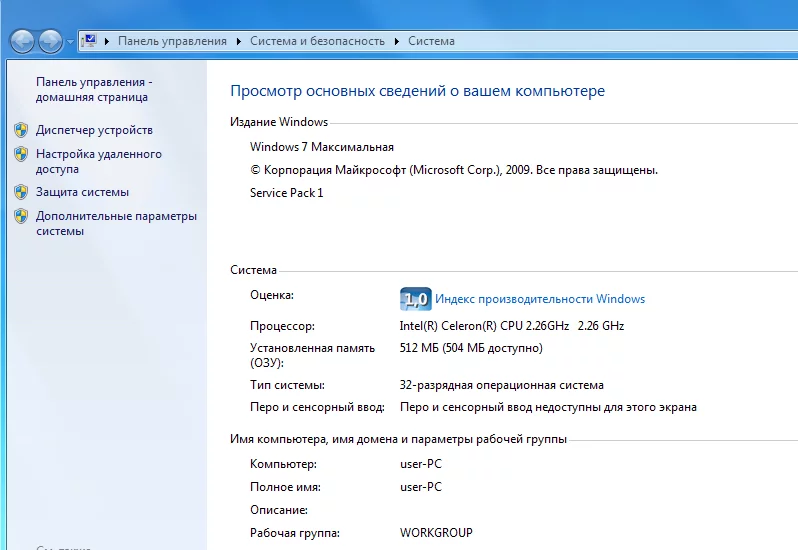The width and height of the screenshot is (798, 550).
Task: Click the 'Рабочая группа:' label
Action: tap(295, 533)
